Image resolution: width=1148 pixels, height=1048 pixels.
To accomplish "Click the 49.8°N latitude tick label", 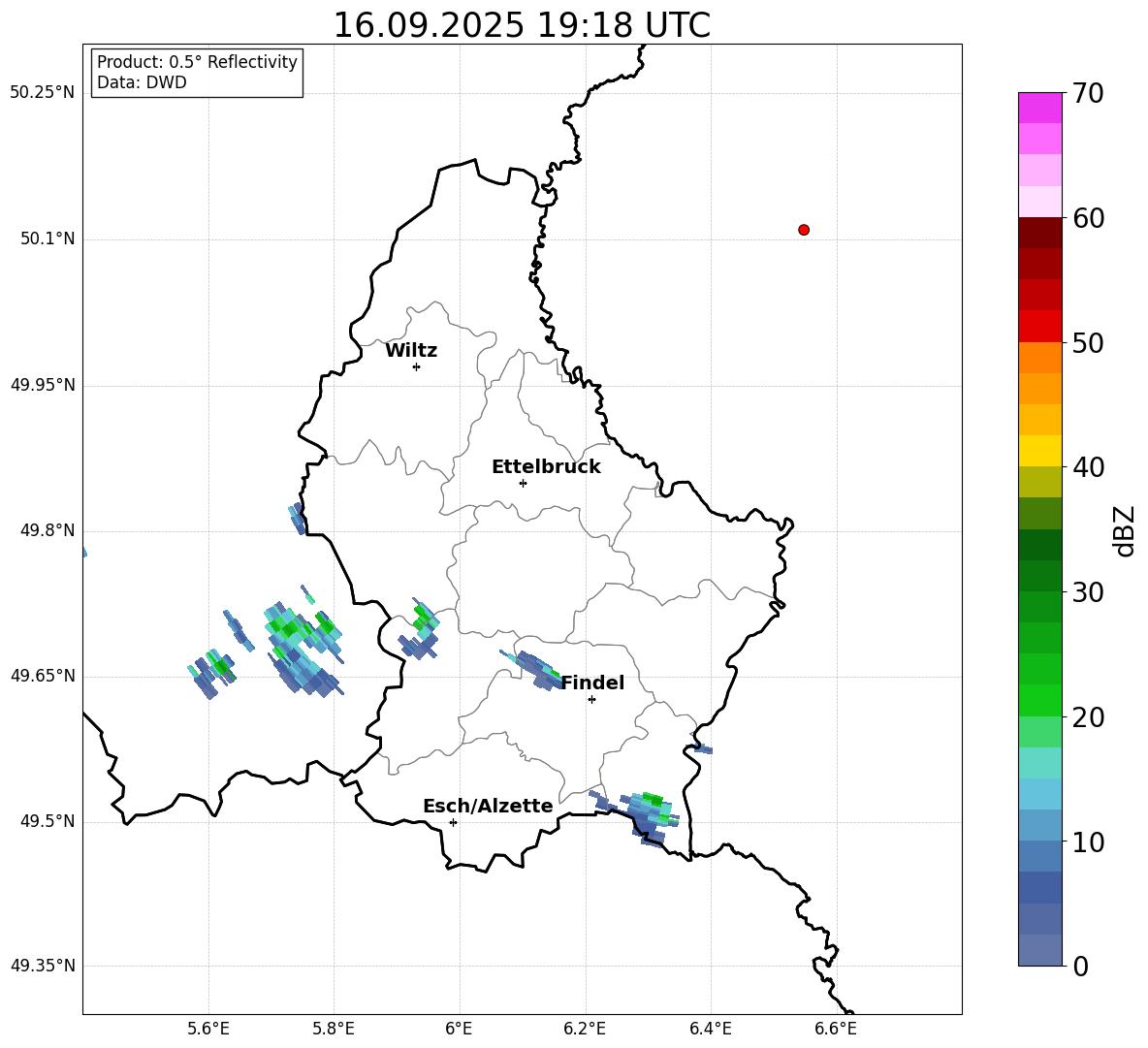I will [48, 530].
